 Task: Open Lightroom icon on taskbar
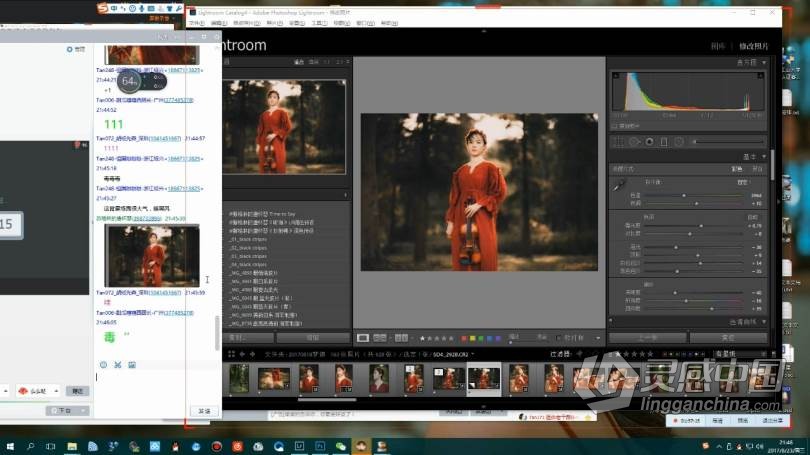tap(299, 446)
